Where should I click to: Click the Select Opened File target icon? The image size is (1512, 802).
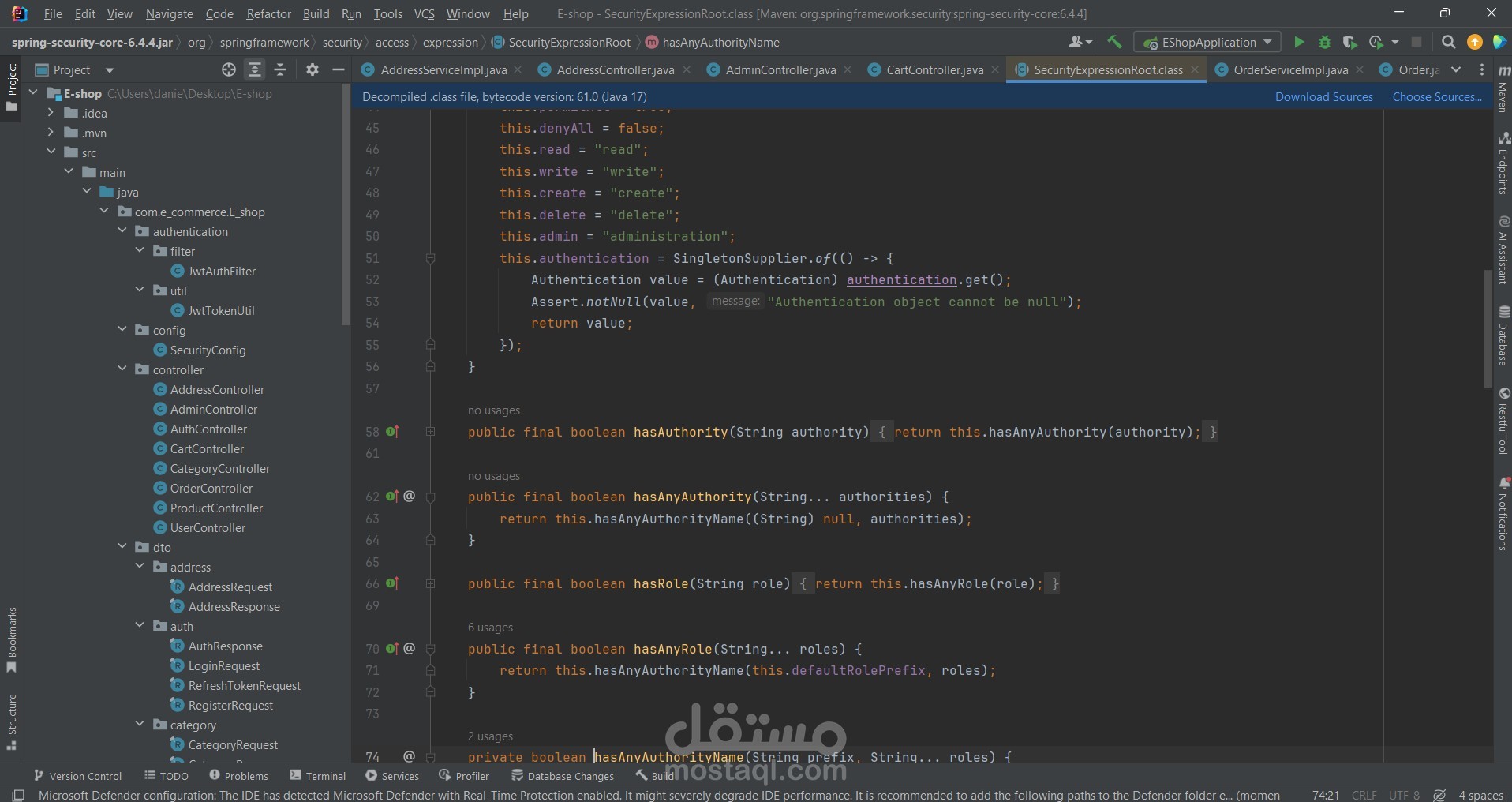pos(229,70)
